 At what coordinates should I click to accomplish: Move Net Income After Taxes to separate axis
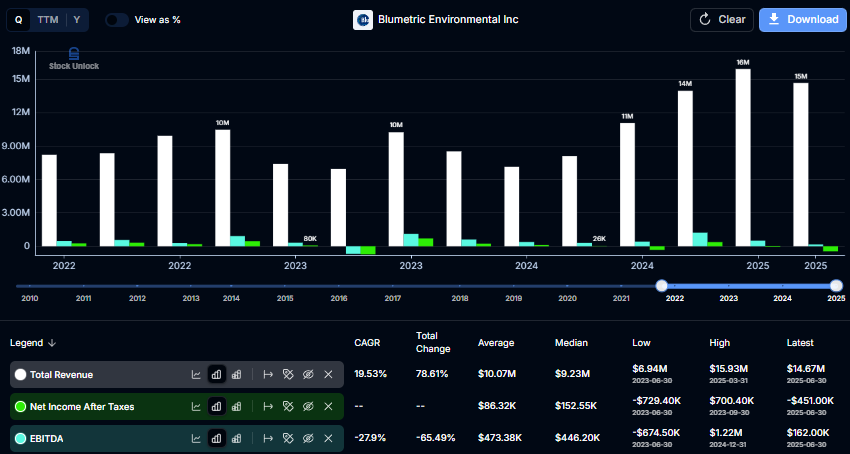(268, 406)
